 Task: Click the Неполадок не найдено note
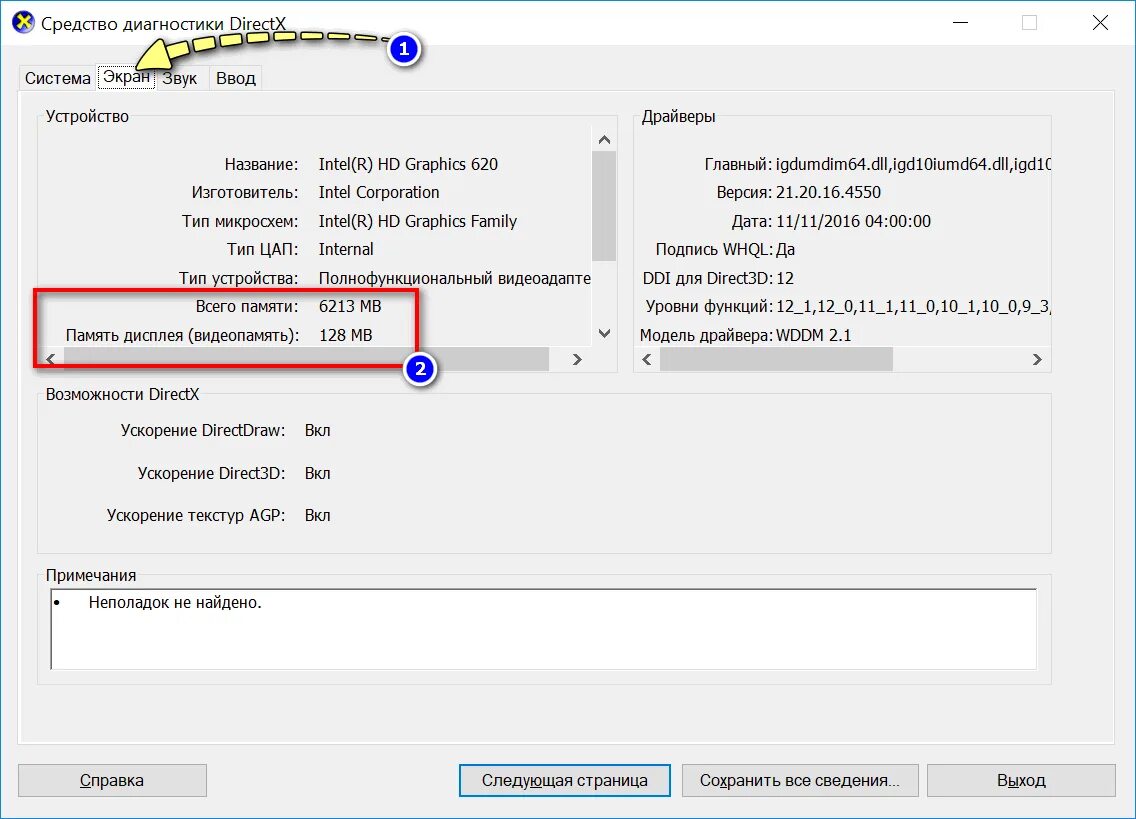coord(175,602)
